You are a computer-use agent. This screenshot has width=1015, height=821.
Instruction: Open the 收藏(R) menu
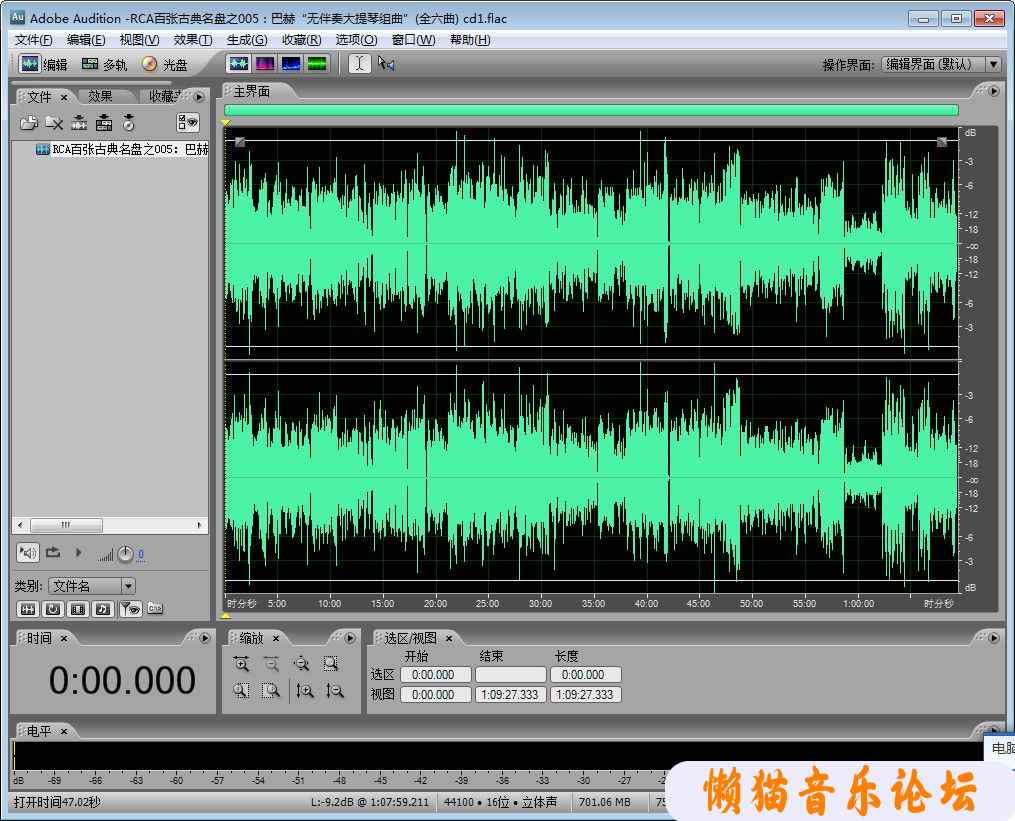302,40
